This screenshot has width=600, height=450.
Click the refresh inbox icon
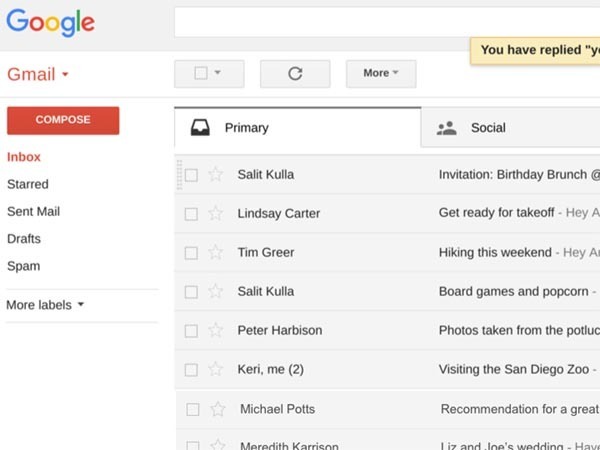click(295, 73)
